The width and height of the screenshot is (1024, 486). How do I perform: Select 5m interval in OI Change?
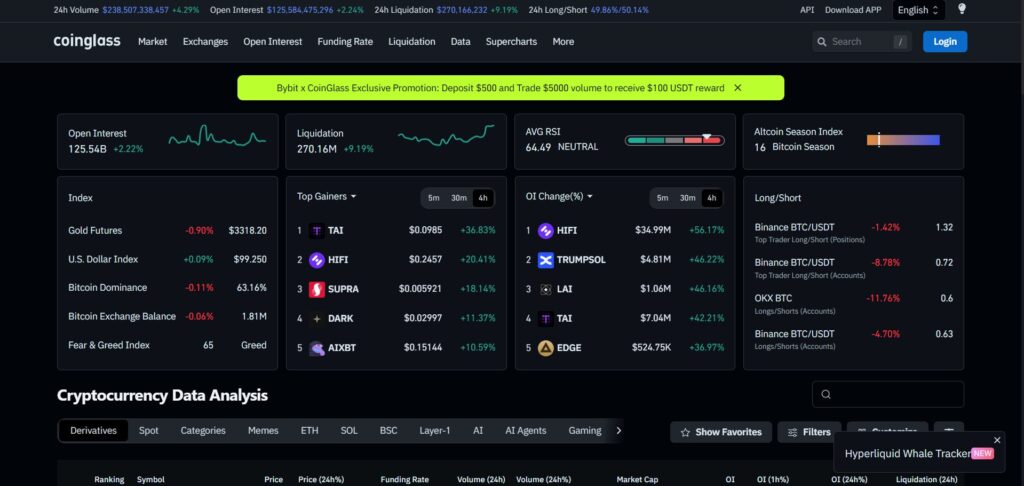662,198
